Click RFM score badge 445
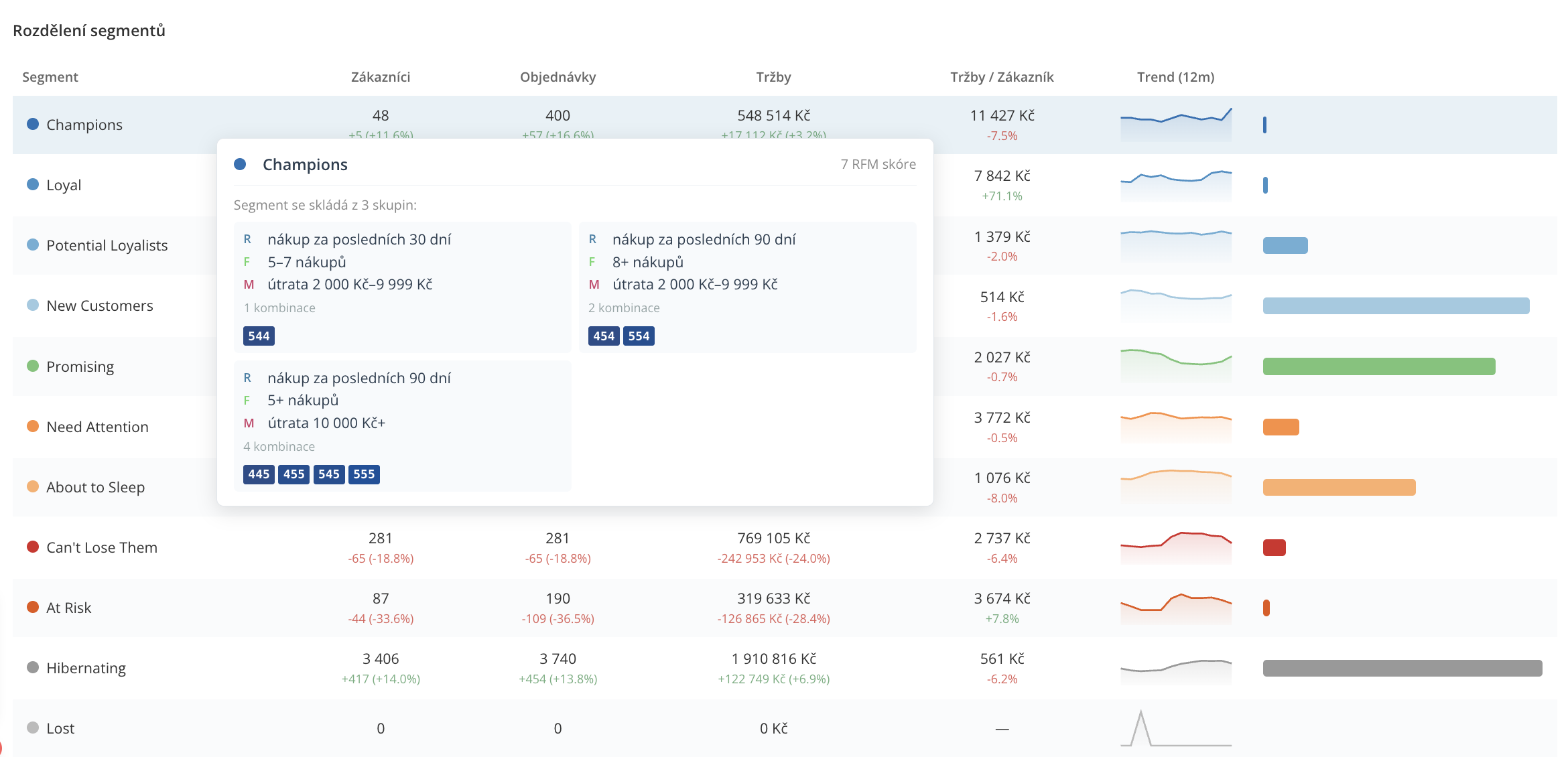 click(x=259, y=474)
